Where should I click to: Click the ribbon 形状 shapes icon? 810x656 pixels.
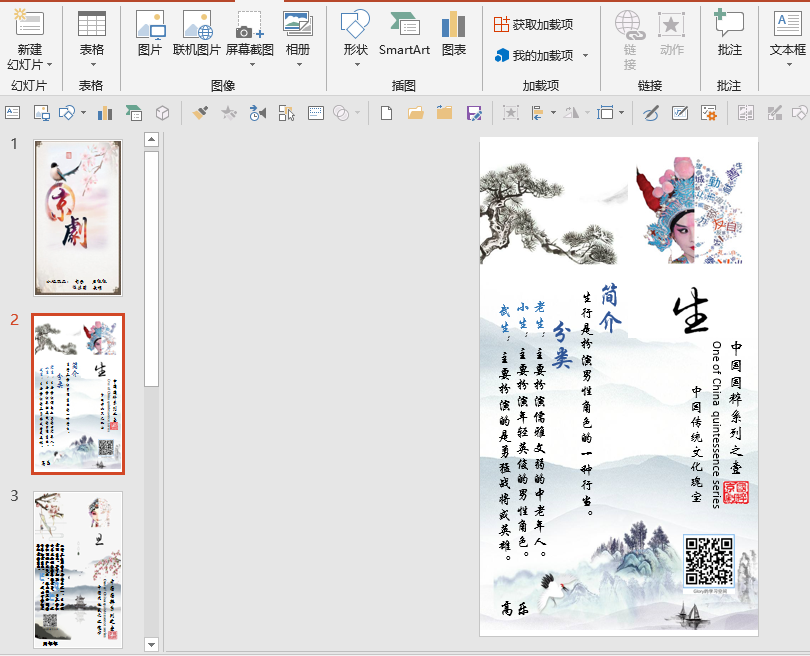(x=355, y=24)
